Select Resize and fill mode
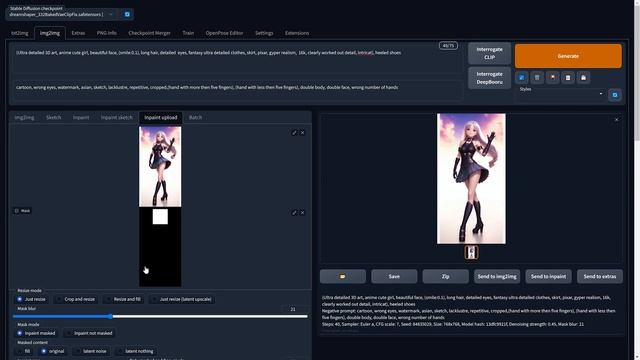This screenshot has width=640, height=360. [124, 299]
